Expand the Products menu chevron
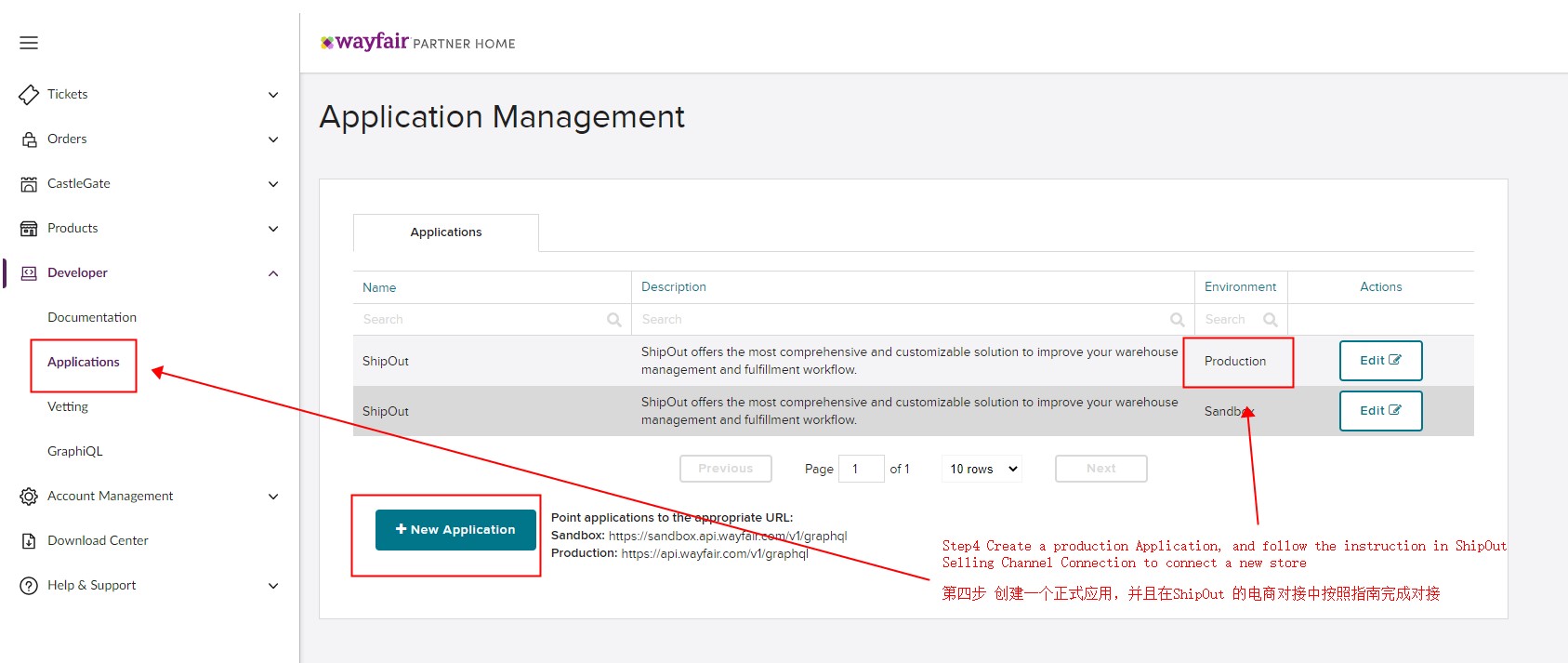The image size is (1568, 663). pyautogui.click(x=273, y=229)
